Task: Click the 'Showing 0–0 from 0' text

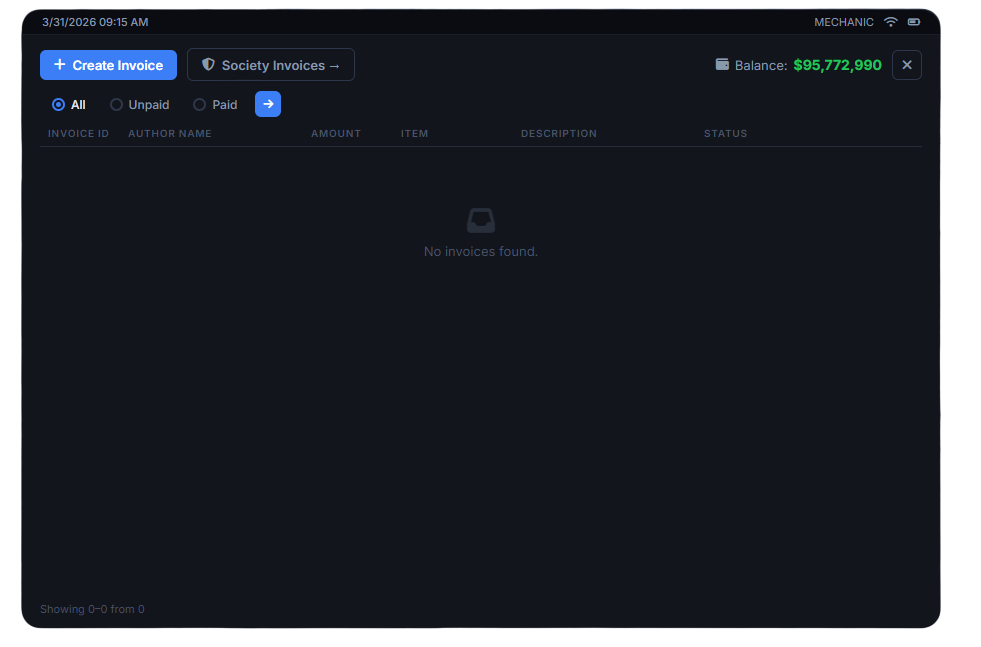Action: [93, 609]
